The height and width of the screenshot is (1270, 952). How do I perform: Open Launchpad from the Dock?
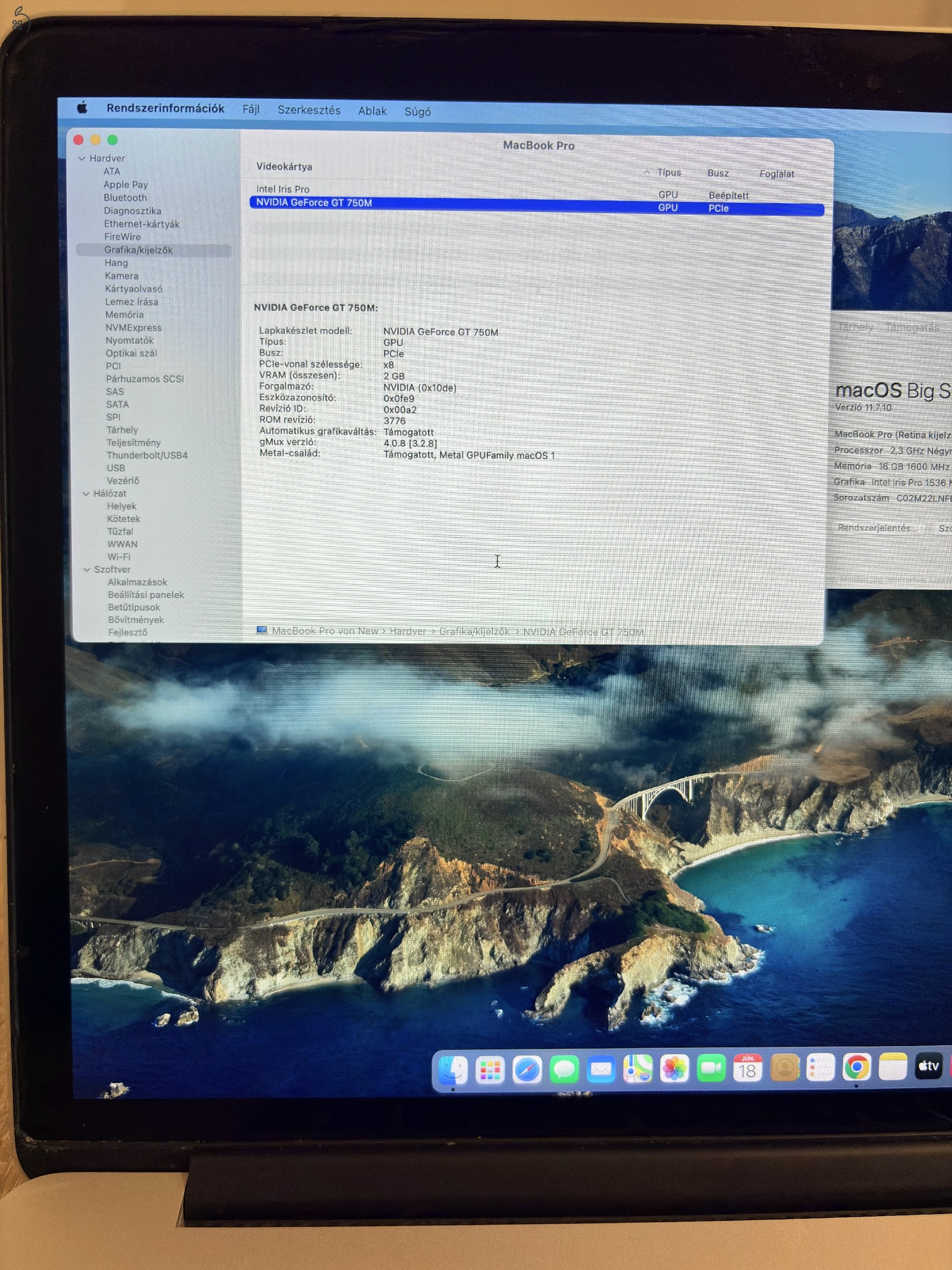tap(490, 1070)
